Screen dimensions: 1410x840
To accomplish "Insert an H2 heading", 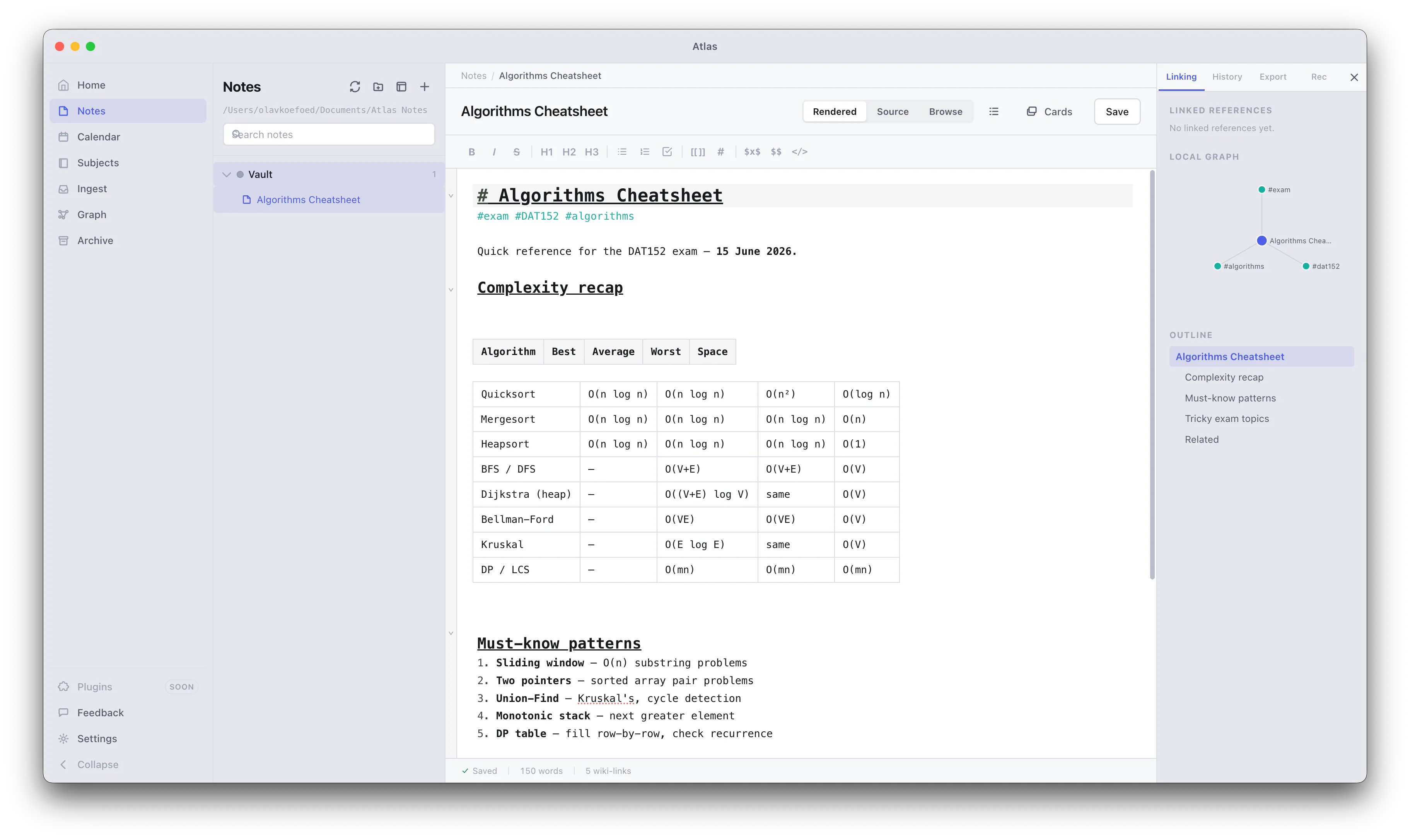I will (x=569, y=152).
